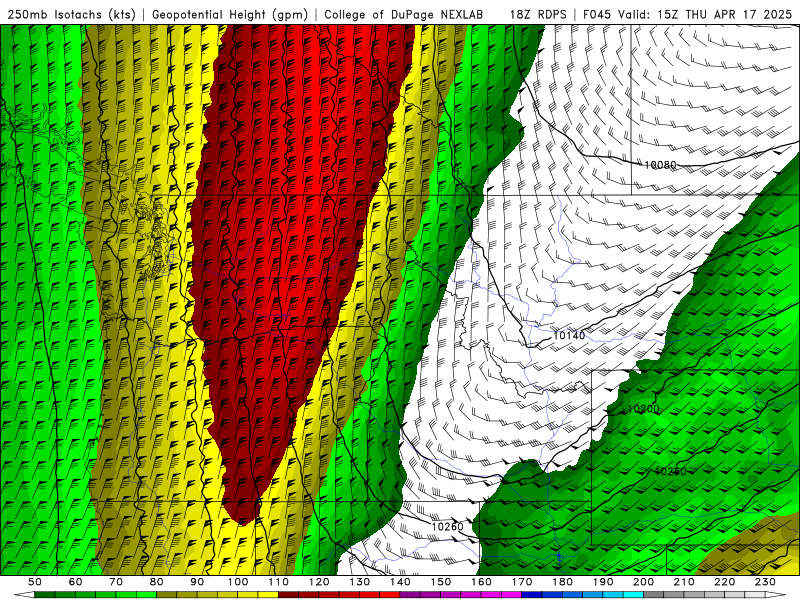Image resolution: width=800 pixels, height=600 pixels.
Task: Click the cyan swatch before 200 on colorbar
Action: click(x=634, y=595)
